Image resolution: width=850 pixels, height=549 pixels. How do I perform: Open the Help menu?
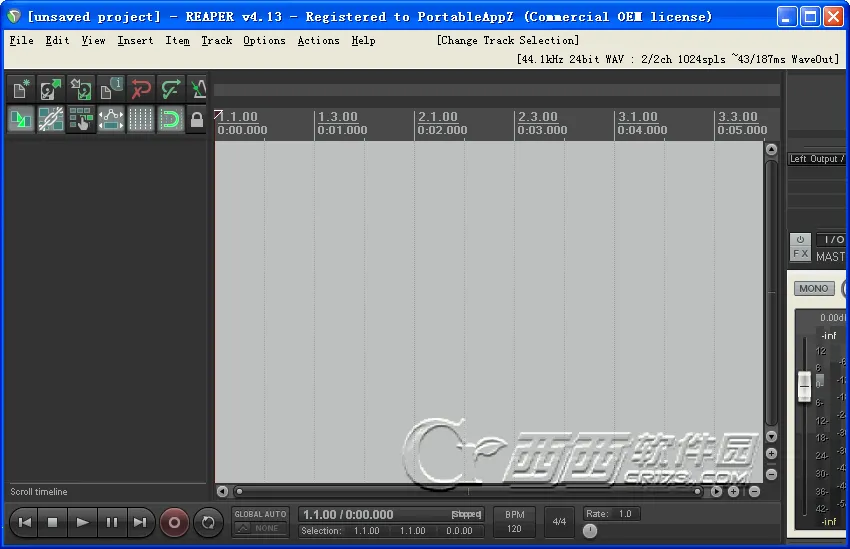pos(363,41)
